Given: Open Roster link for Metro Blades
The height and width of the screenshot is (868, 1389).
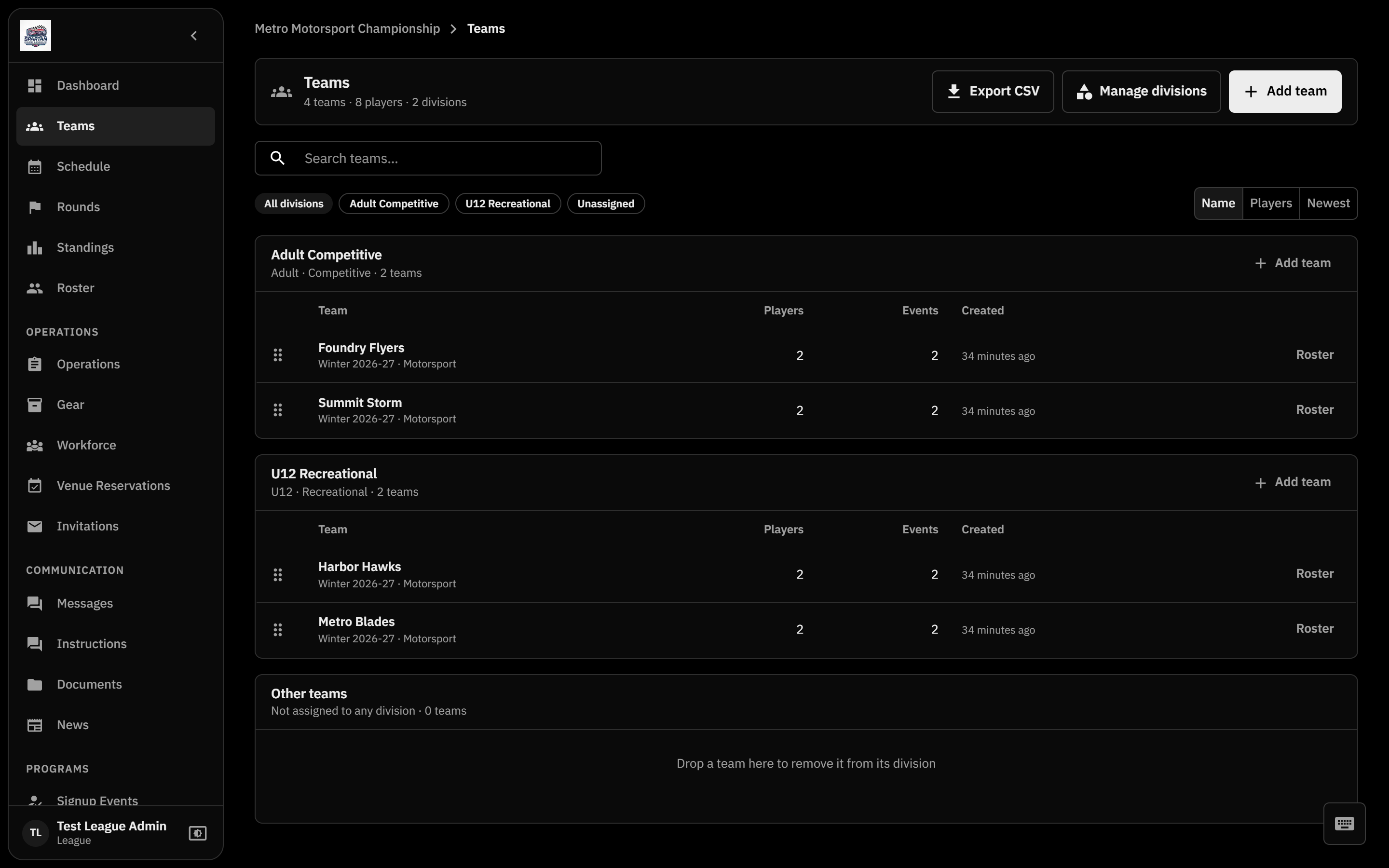Looking at the screenshot, I should [x=1314, y=629].
